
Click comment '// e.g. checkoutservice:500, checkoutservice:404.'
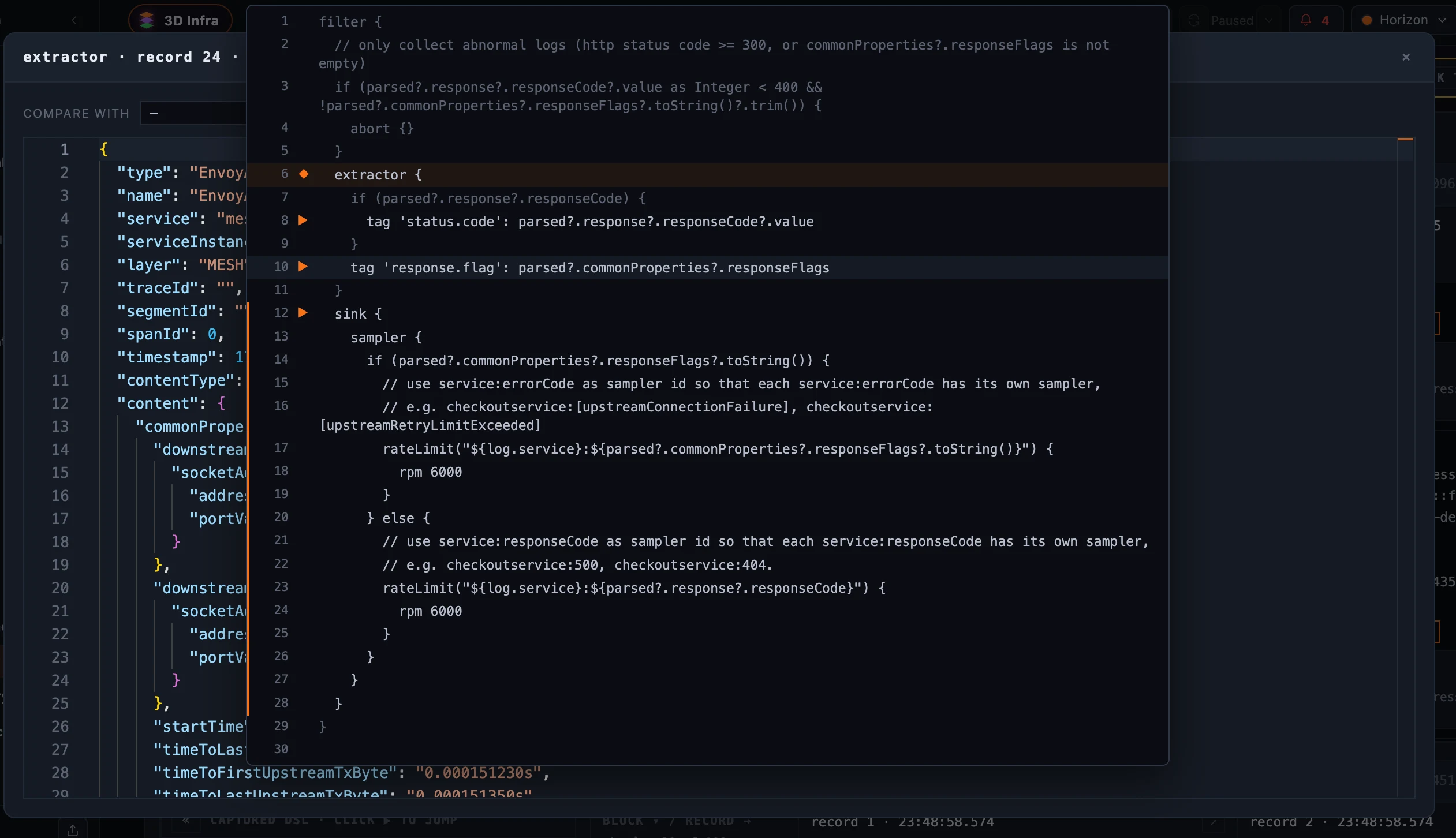click(577, 565)
